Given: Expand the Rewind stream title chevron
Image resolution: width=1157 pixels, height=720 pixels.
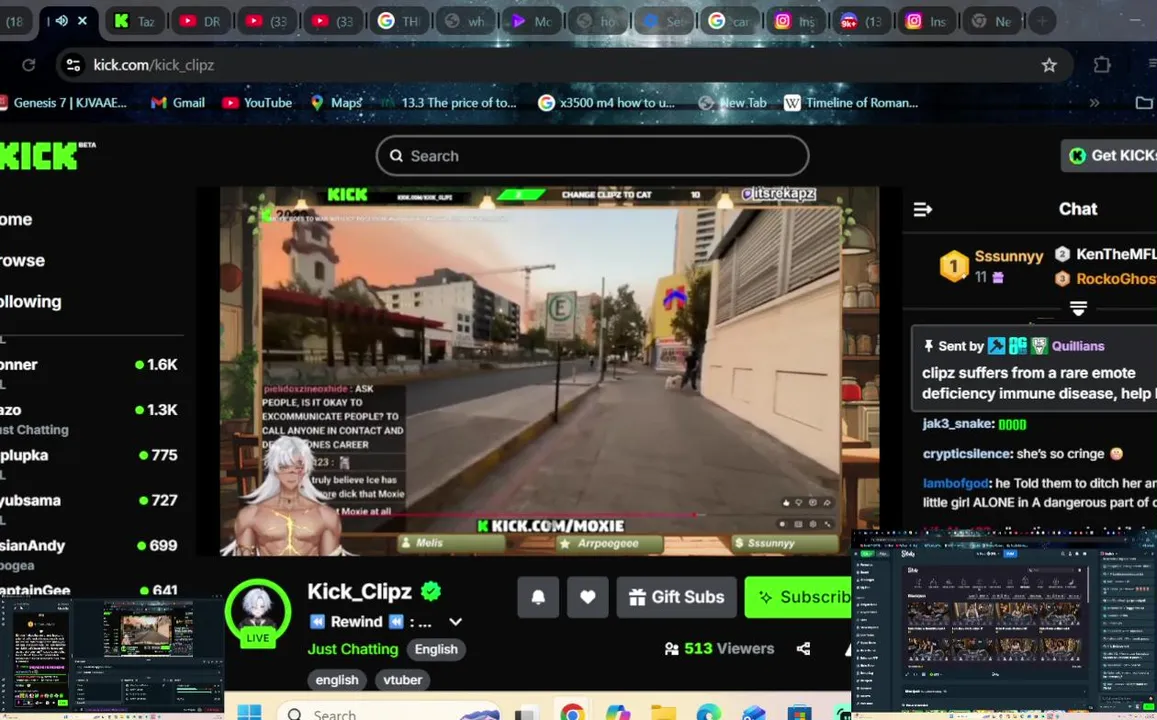Looking at the screenshot, I should 455,622.
